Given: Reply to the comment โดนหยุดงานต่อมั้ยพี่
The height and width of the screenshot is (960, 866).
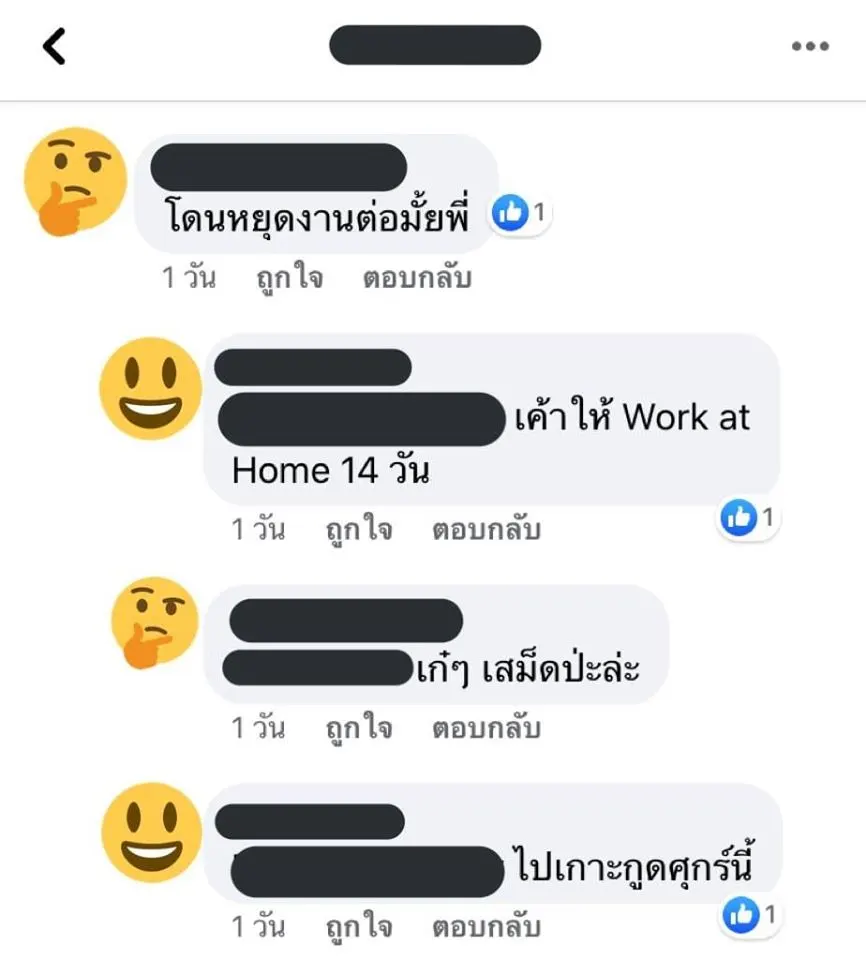Looking at the screenshot, I should tap(417, 279).
